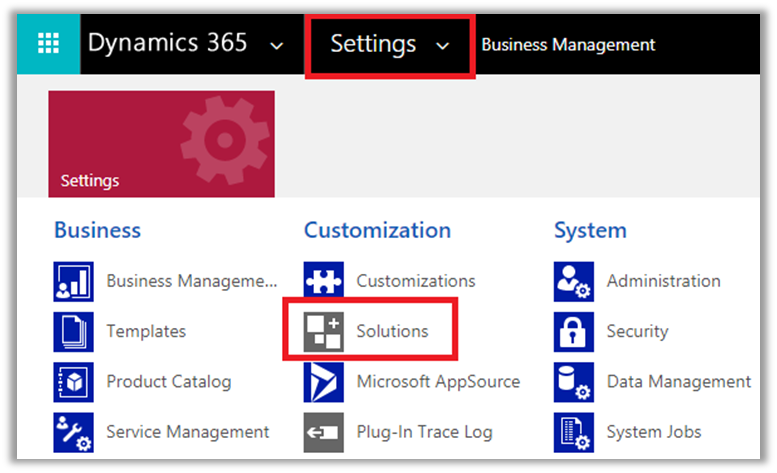Viewport: 777px width, 473px height.
Task: Click the Plug-In Trace Log icon
Action: point(323,432)
